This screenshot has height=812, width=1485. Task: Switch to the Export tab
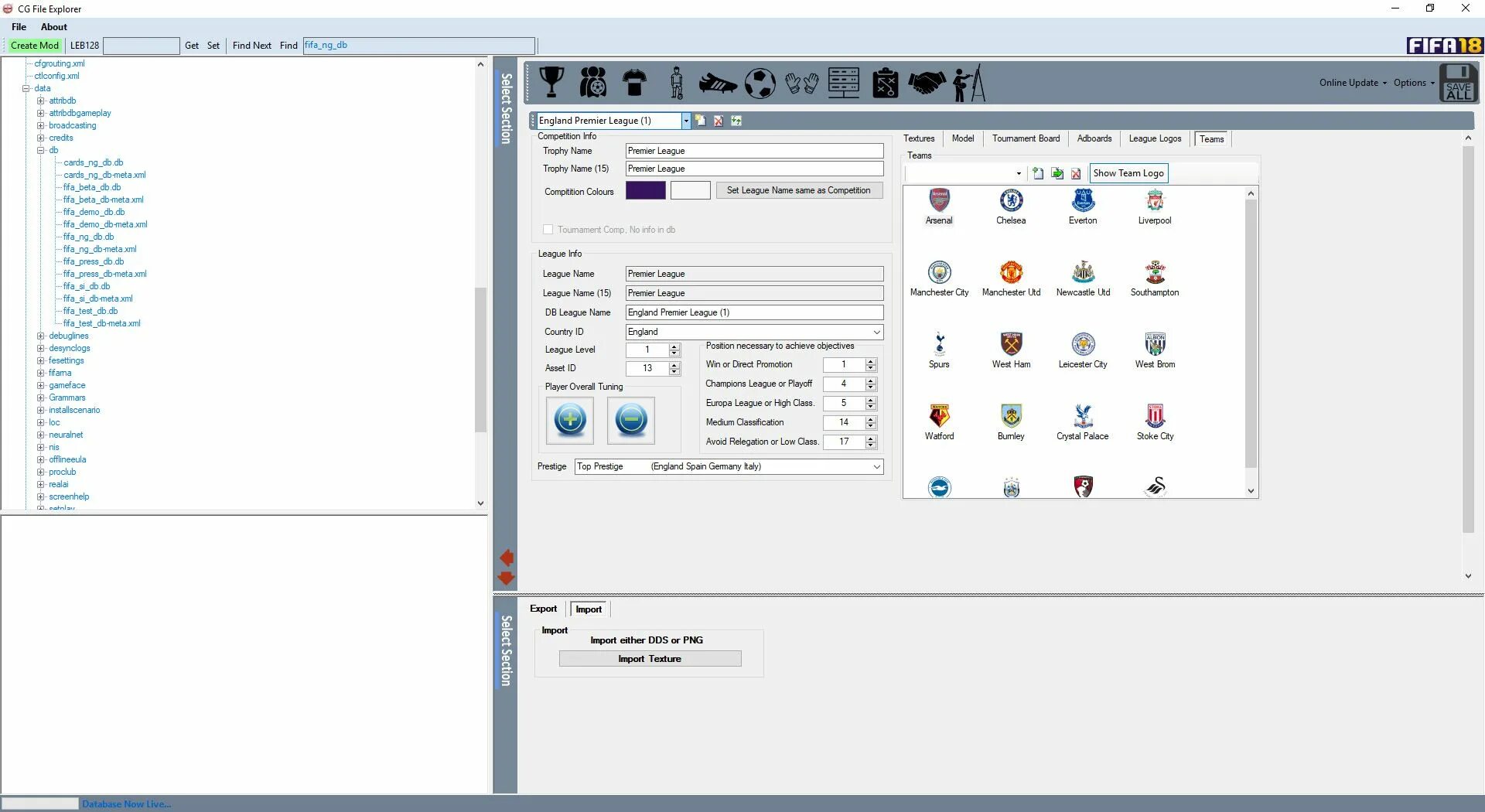(x=543, y=609)
